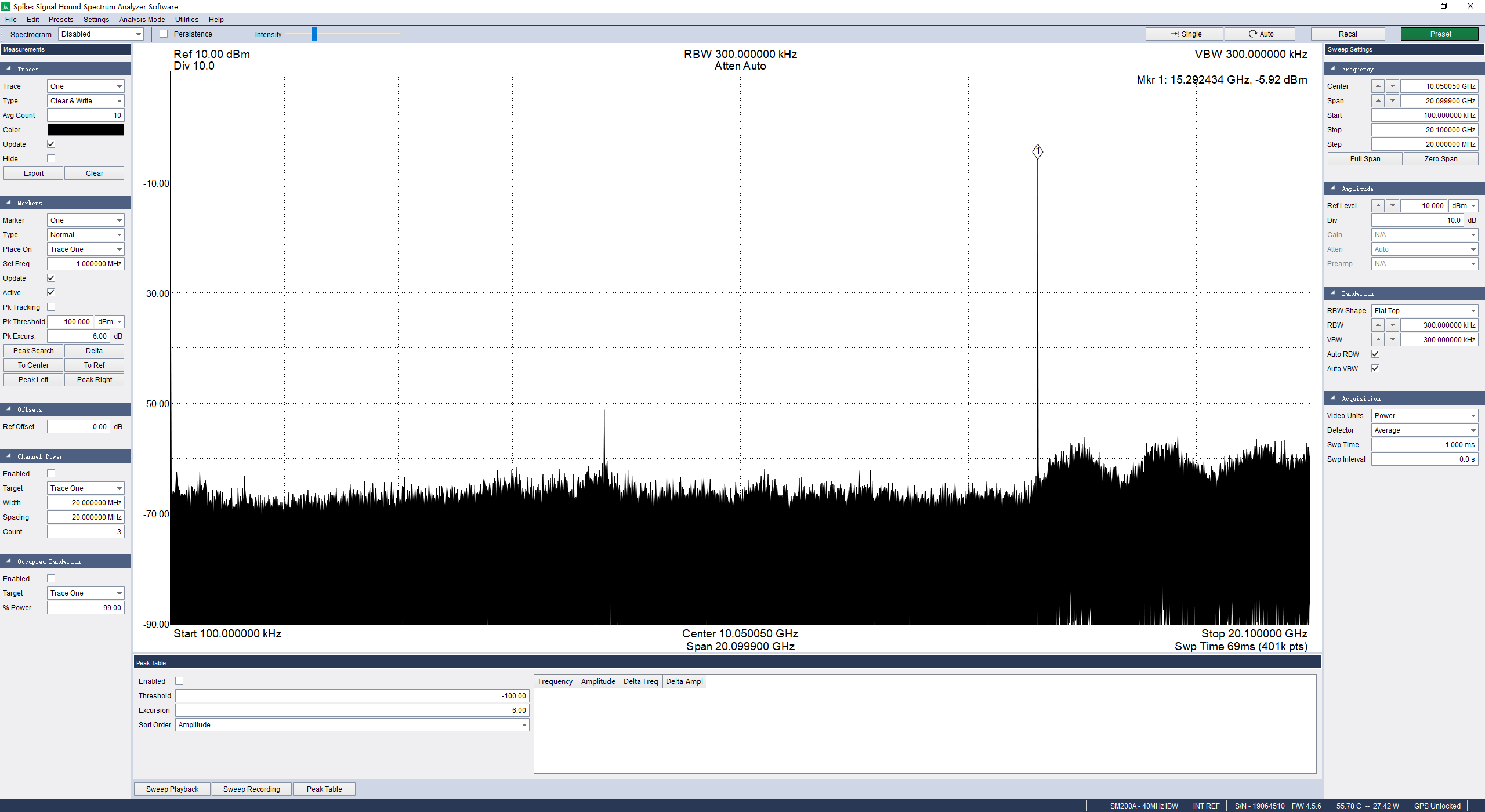Click the trace Color black swatch
Image resolution: width=1485 pixels, height=812 pixels.
click(x=85, y=129)
